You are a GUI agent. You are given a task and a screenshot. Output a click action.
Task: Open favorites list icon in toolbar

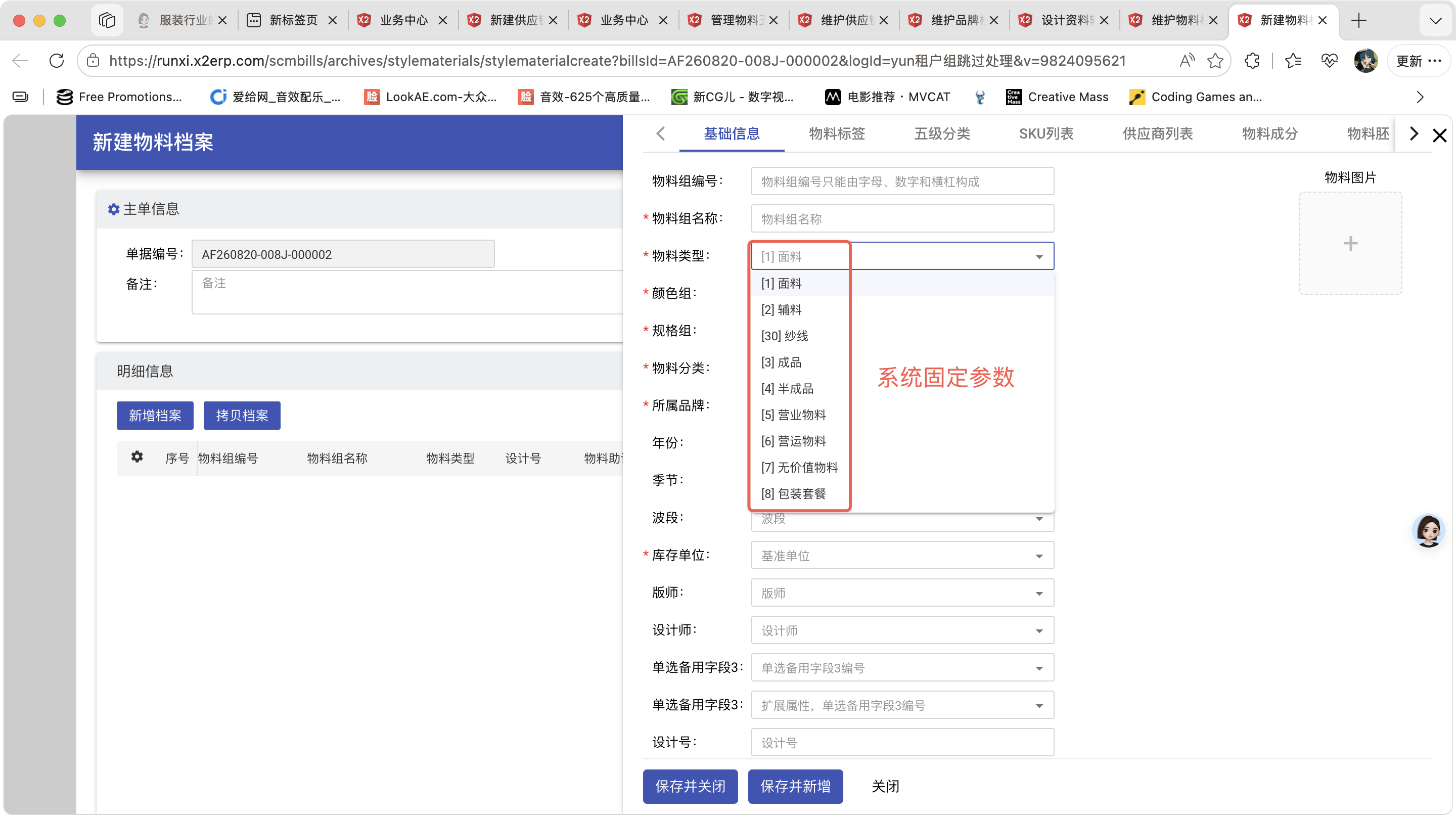(1293, 61)
